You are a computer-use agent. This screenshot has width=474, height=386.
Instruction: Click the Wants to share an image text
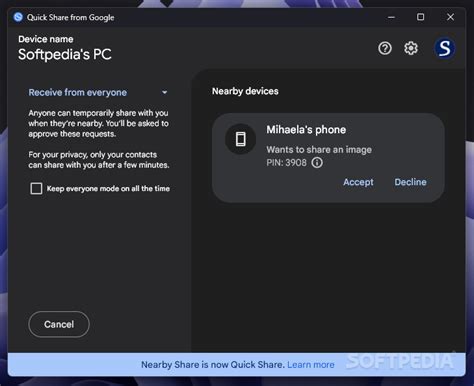[x=319, y=150]
